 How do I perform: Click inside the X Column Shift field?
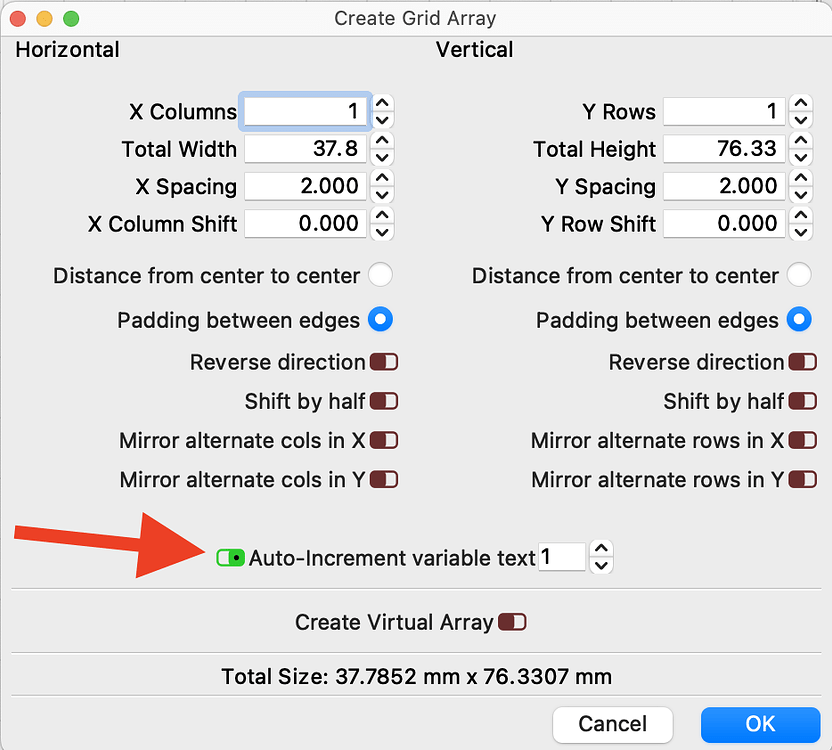click(x=305, y=223)
